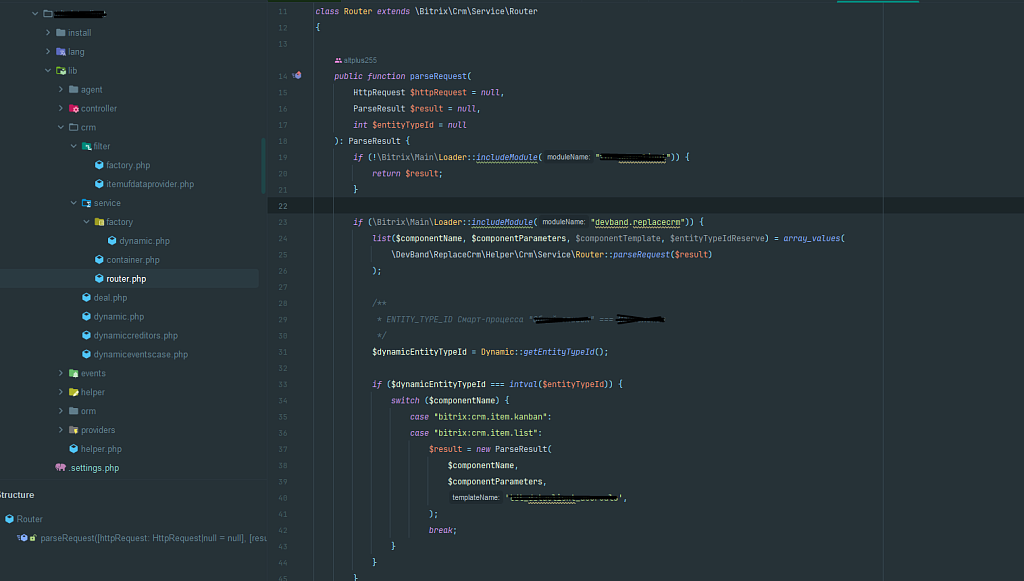Expand the install folder
The image size is (1024, 581).
point(47,32)
